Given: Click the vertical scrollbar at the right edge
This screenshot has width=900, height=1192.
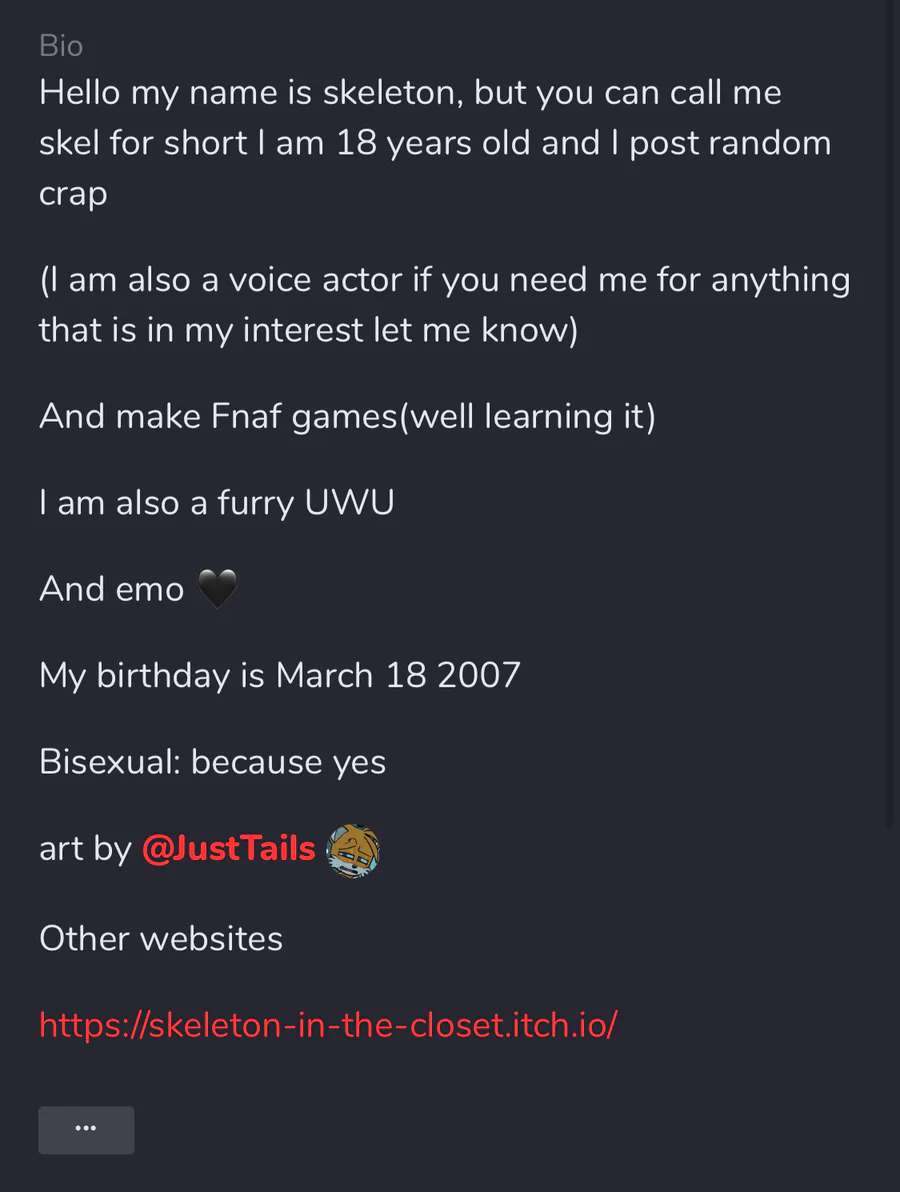Looking at the screenshot, I should pyautogui.click(x=893, y=414).
